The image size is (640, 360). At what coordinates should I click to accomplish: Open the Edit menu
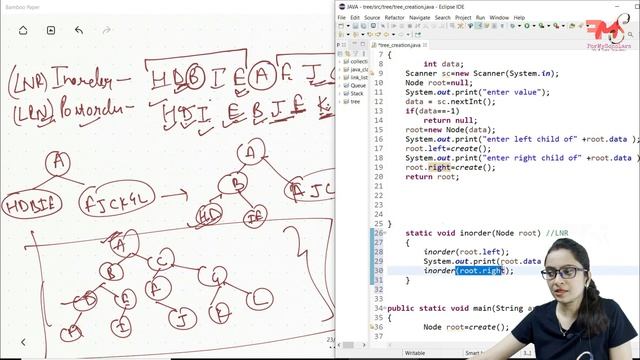pos(355,18)
